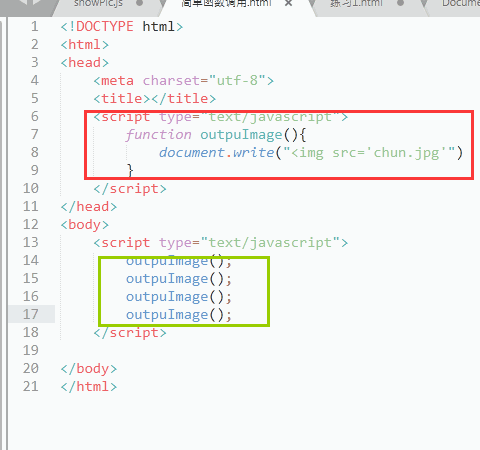The image size is (480, 450).
Task: Click outpuImage call on line 17
Action: coord(179,315)
